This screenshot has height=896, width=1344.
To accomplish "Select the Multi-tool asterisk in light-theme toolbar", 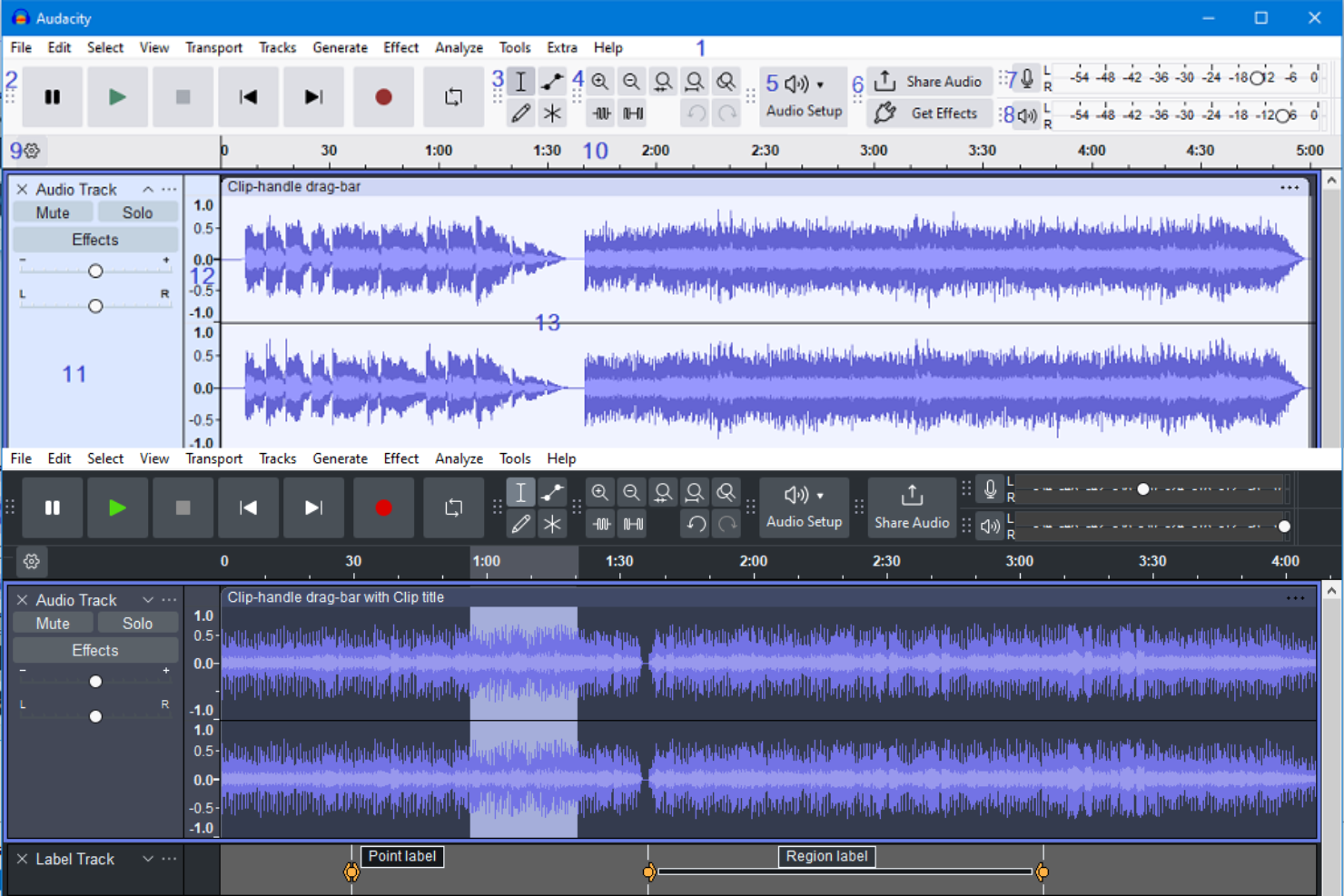I will coord(552,113).
